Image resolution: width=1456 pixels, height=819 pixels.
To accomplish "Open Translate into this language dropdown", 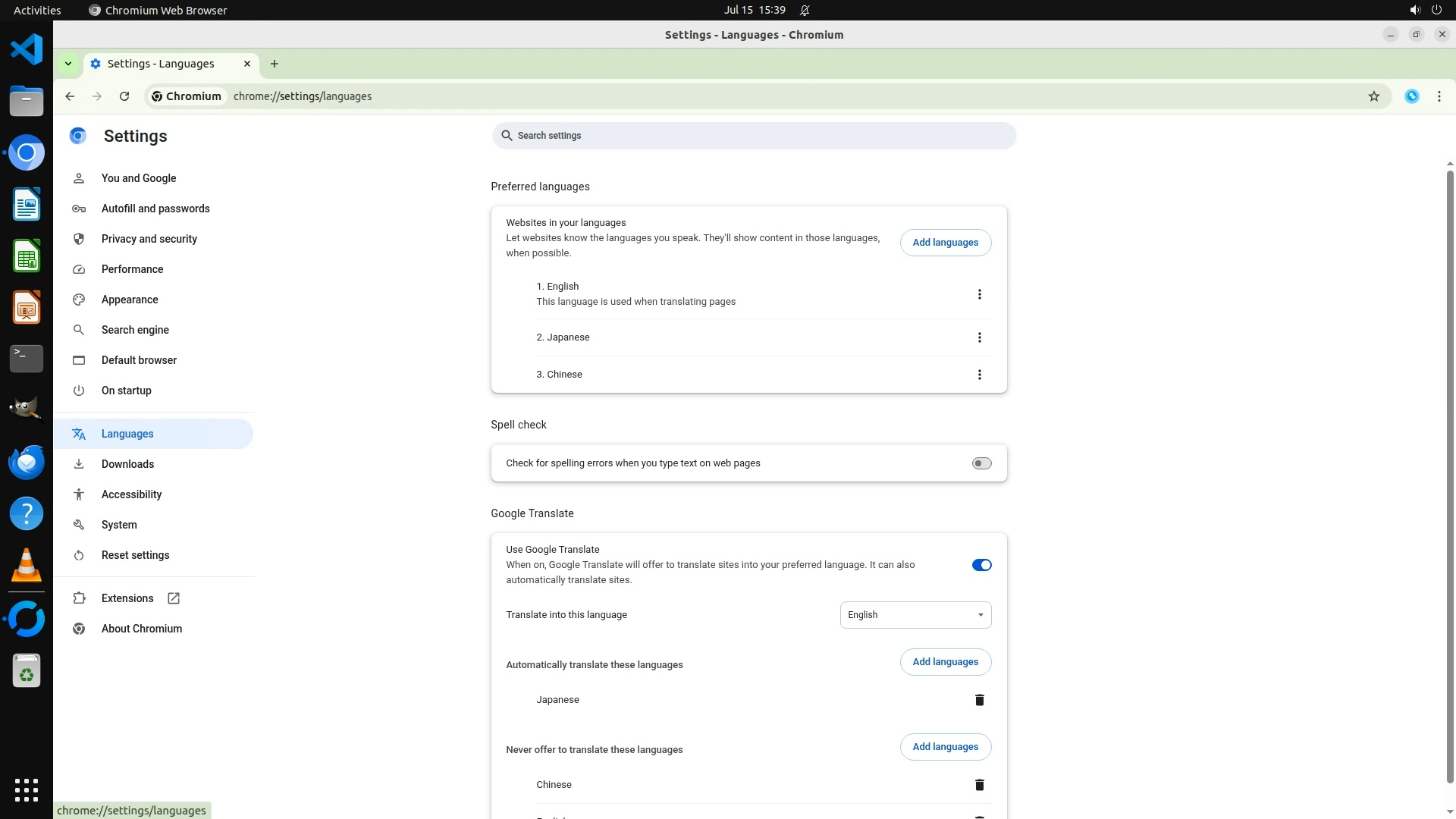I will point(915,615).
